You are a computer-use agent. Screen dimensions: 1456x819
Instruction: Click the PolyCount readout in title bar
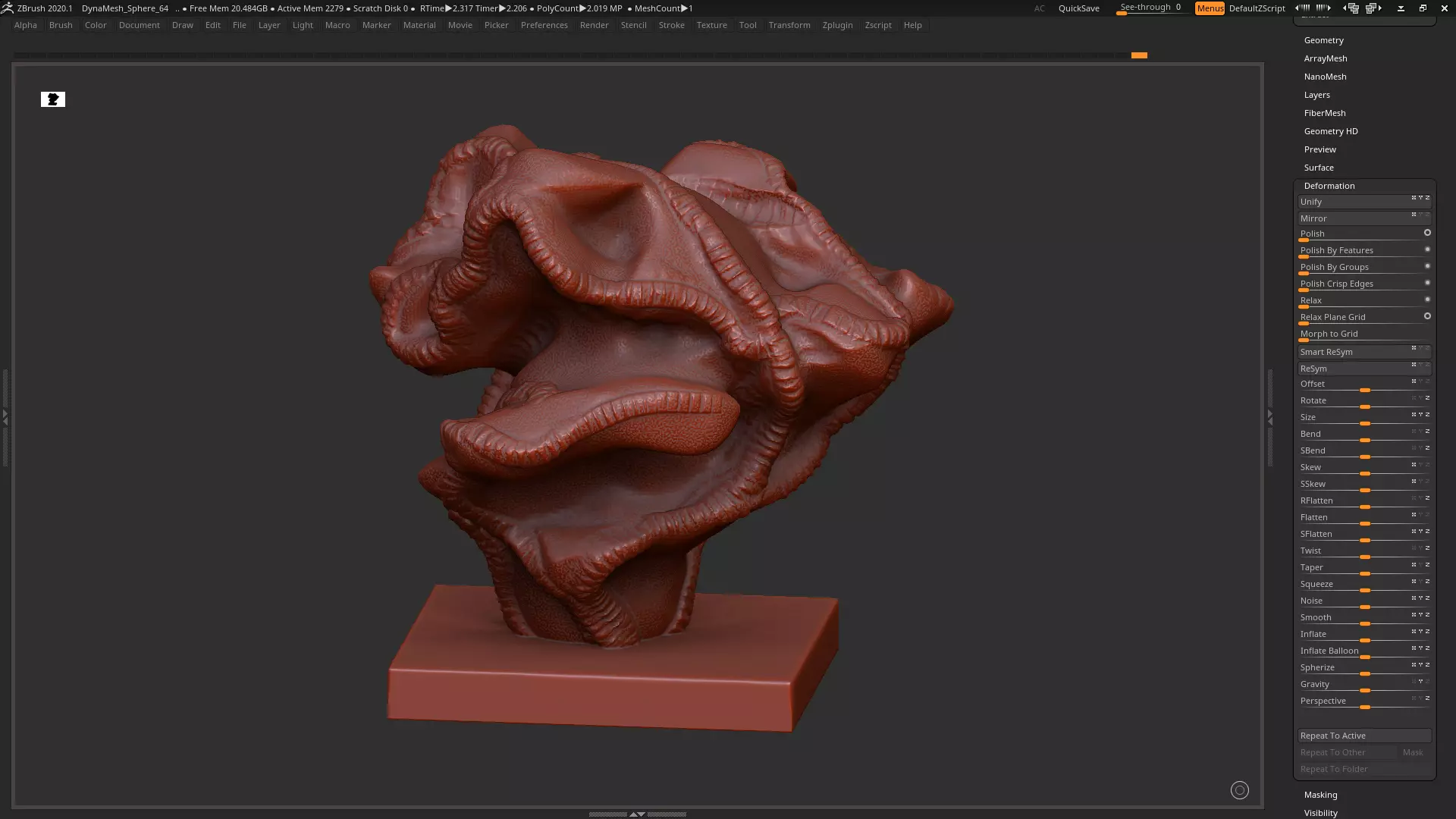click(x=579, y=8)
